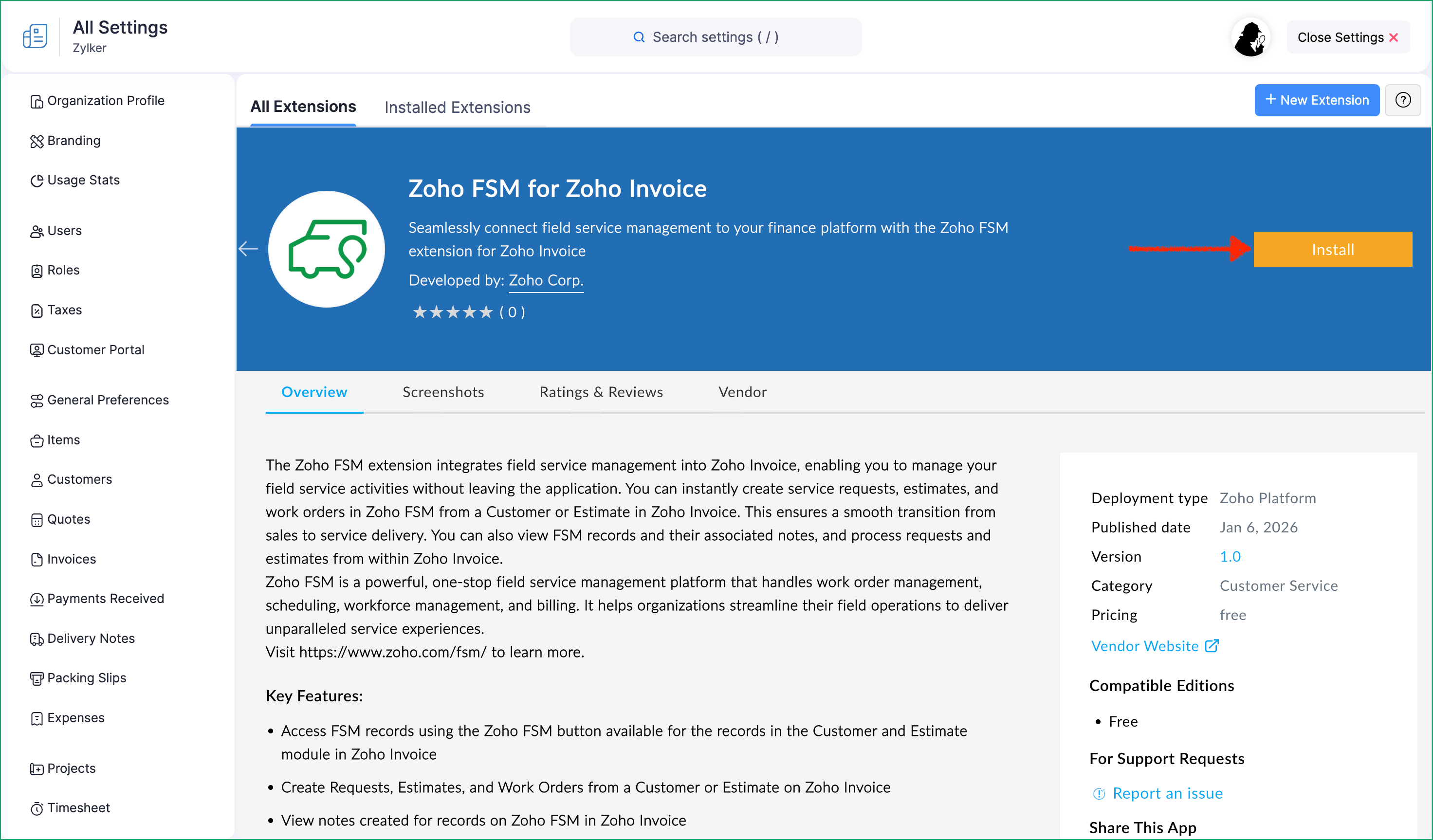1433x840 pixels.
Task: Click the Zoho Invoice app logo icon
Action: (x=35, y=37)
